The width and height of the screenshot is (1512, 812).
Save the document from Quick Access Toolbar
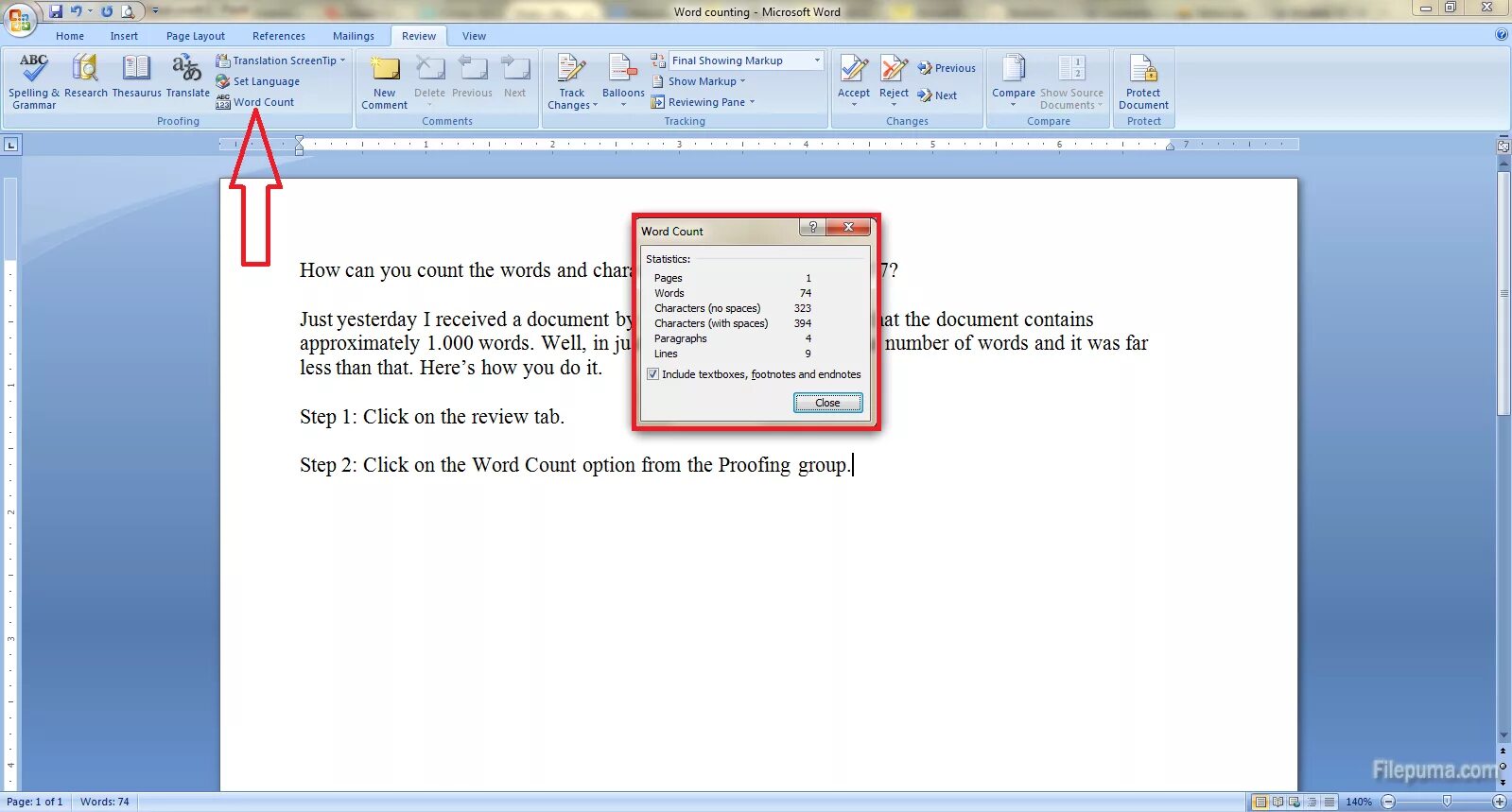coord(56,11)
